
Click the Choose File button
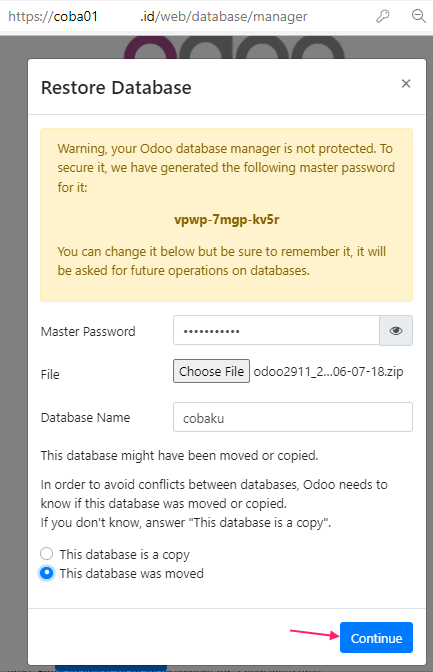211,371
